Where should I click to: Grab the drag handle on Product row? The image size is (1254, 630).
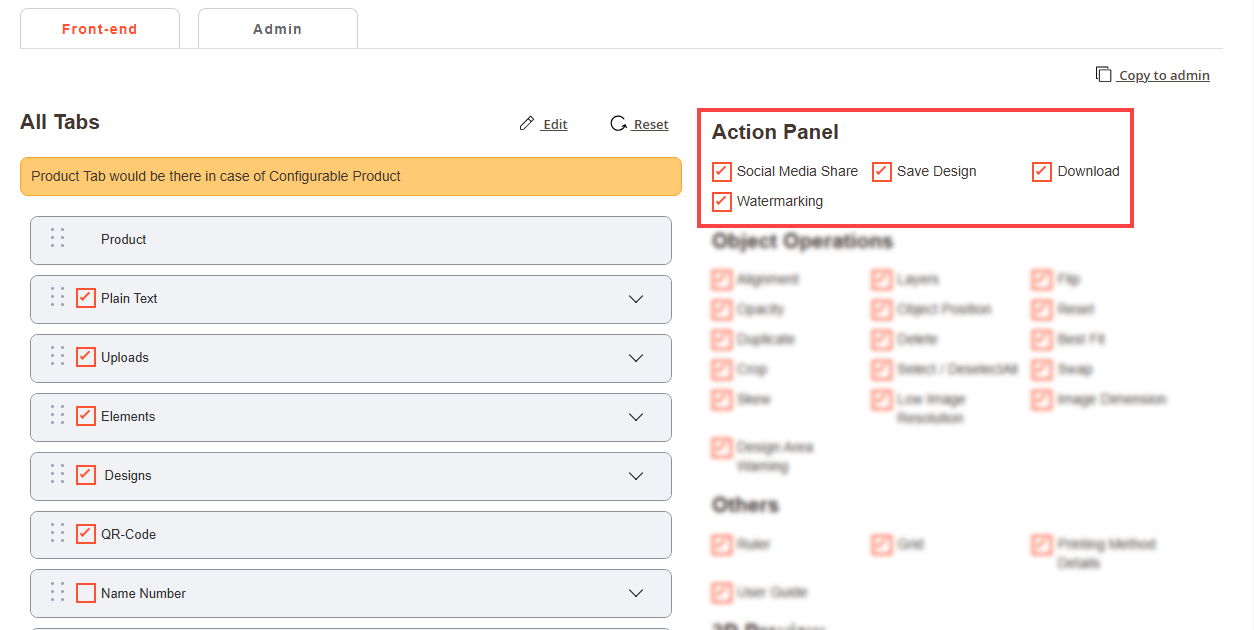click(58, 239)
